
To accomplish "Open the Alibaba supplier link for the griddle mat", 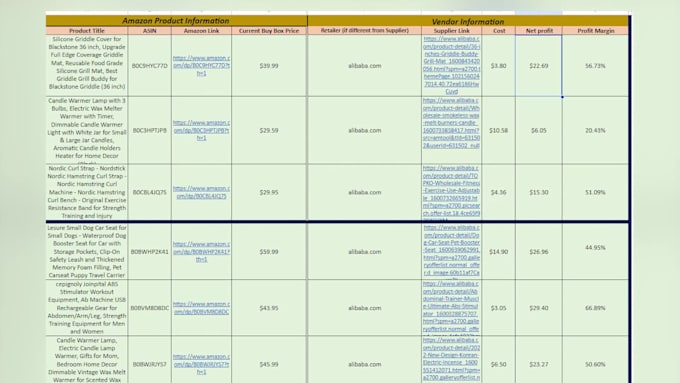I will [451, 65].
